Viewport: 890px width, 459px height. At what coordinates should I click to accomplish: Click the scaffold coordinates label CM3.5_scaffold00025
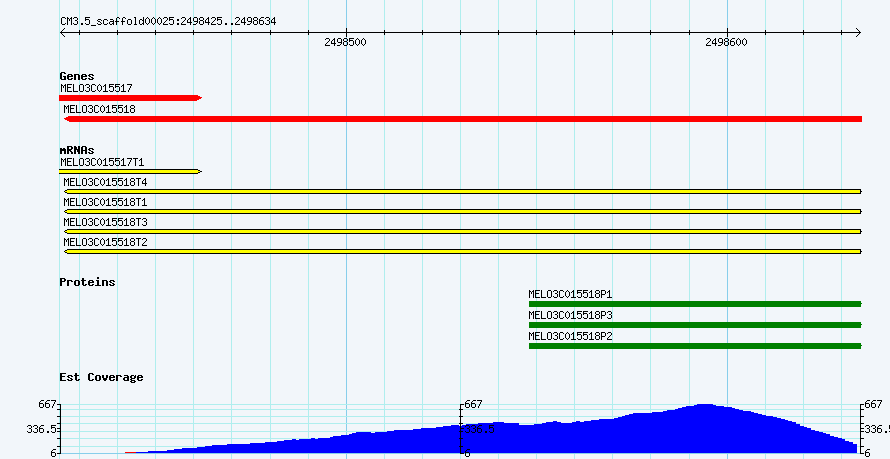(x=169, y=22)
